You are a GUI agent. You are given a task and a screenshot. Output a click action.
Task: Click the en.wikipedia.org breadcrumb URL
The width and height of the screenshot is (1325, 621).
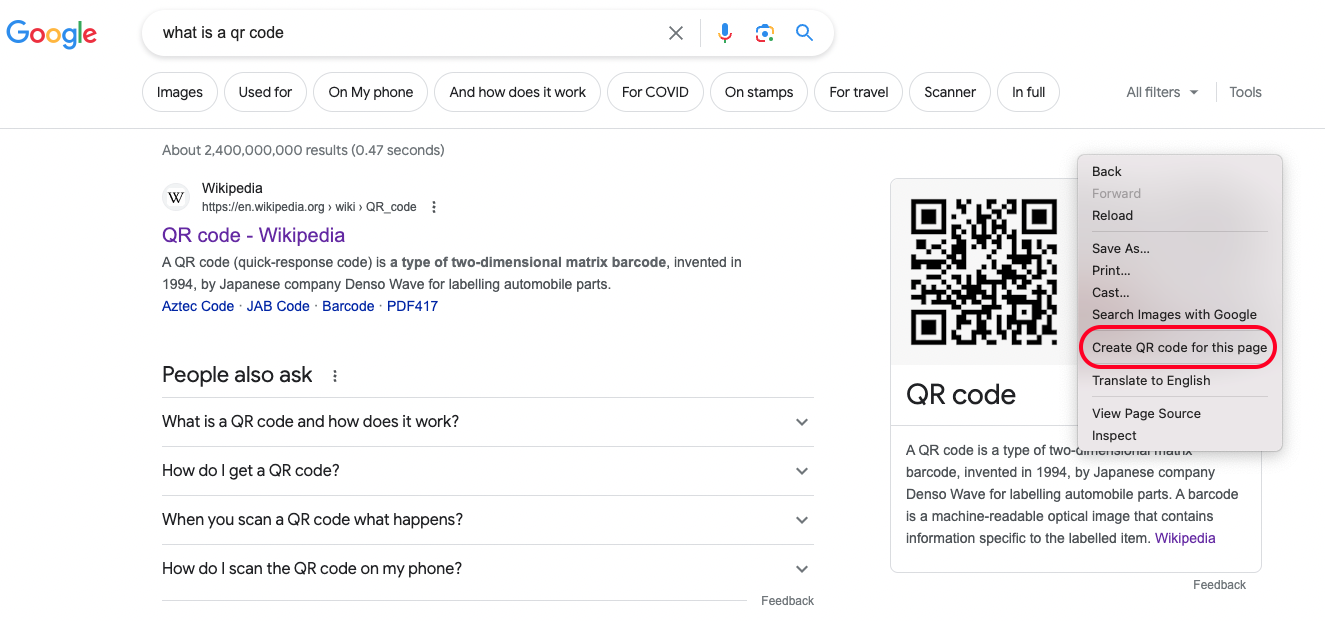pyautogui.click(x=309, y=207)
